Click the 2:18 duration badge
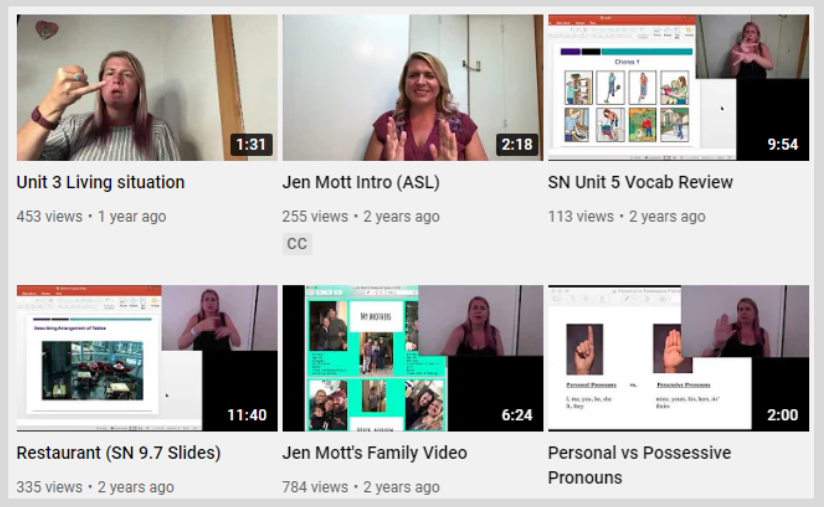The image size is (824, 507). click(x=517, y=144)
